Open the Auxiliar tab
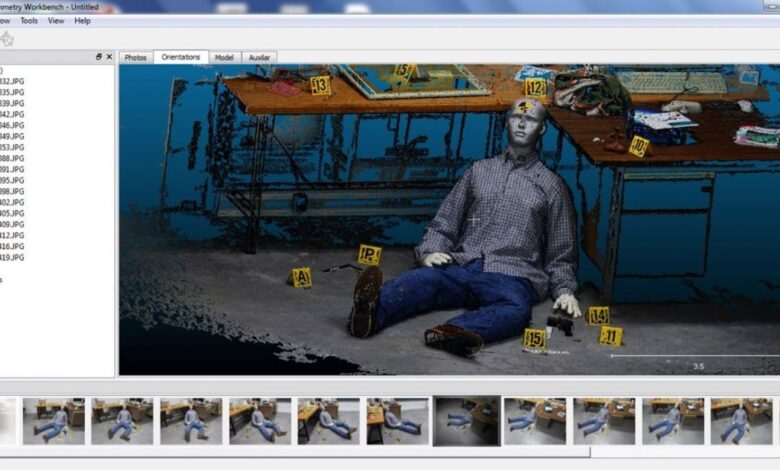780x470 pixels. tap(259, 58)
